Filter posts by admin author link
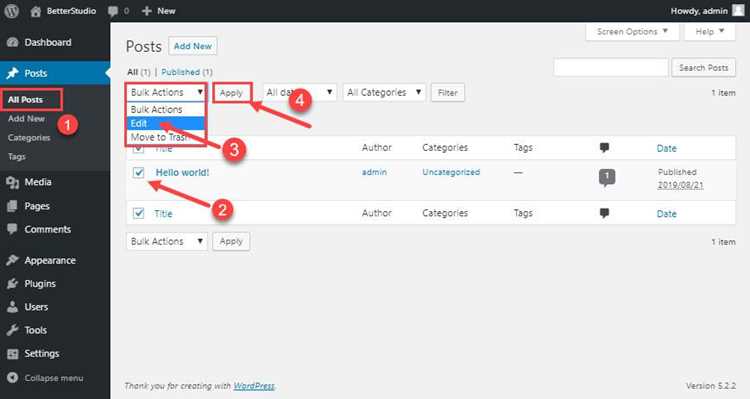This screenshot has width=750, height=399. 374,172
